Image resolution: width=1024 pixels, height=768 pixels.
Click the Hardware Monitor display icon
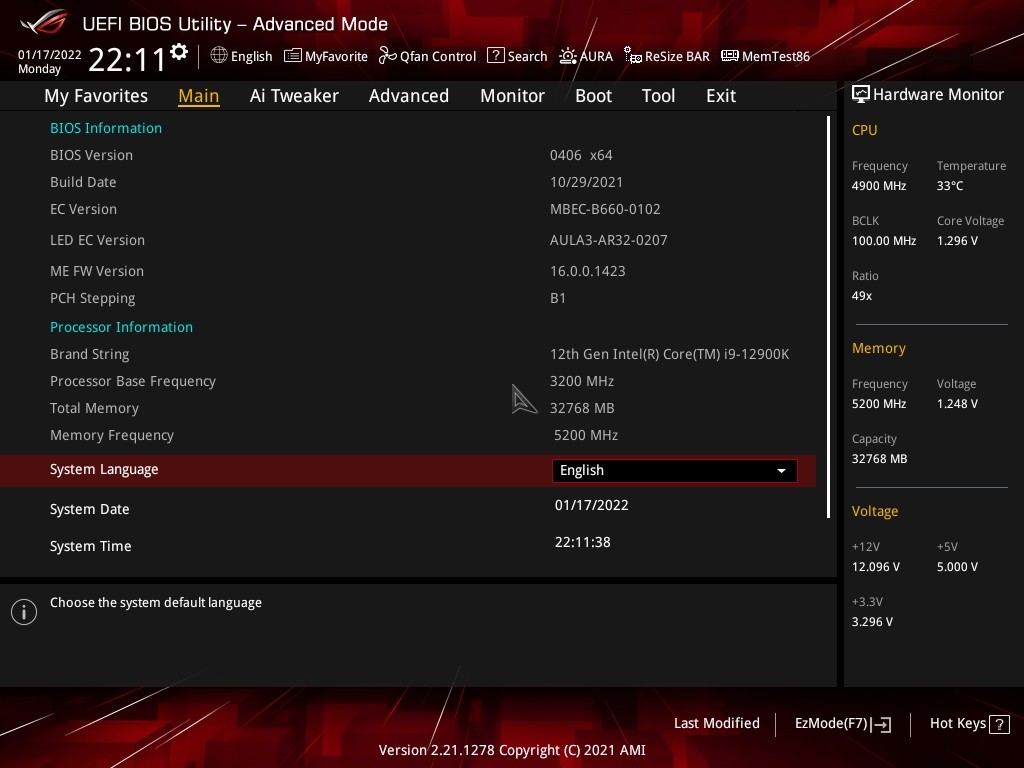pos(861,95)
